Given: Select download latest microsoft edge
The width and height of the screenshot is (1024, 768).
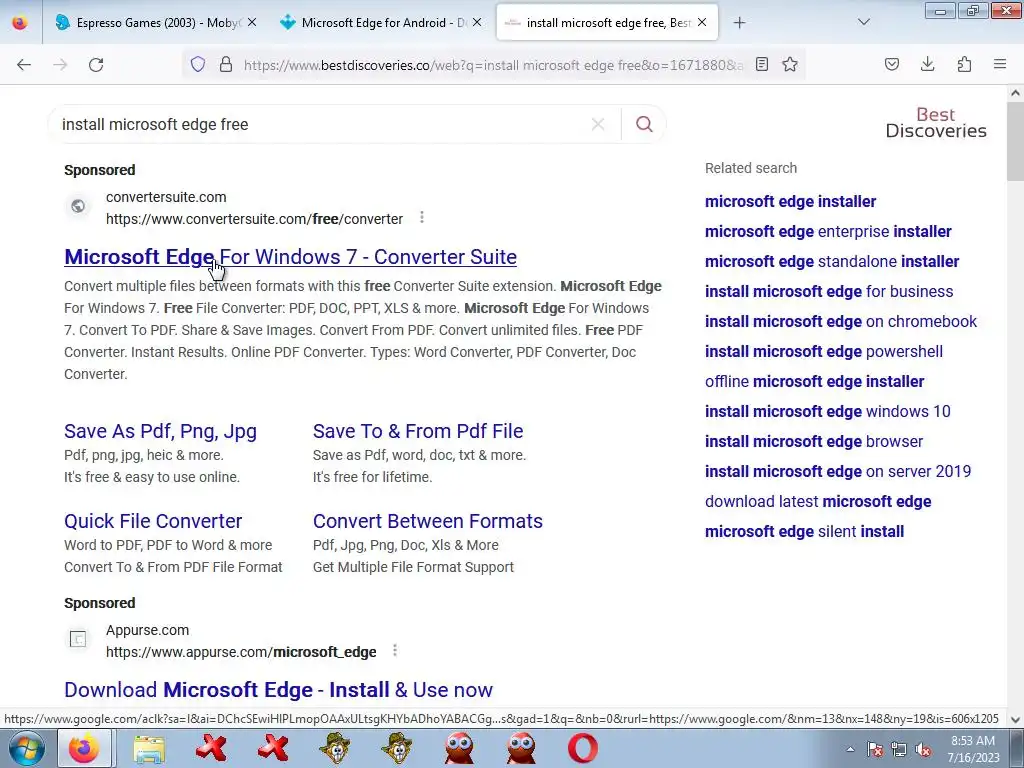Looking at the screenshot, I should [818, 502].
